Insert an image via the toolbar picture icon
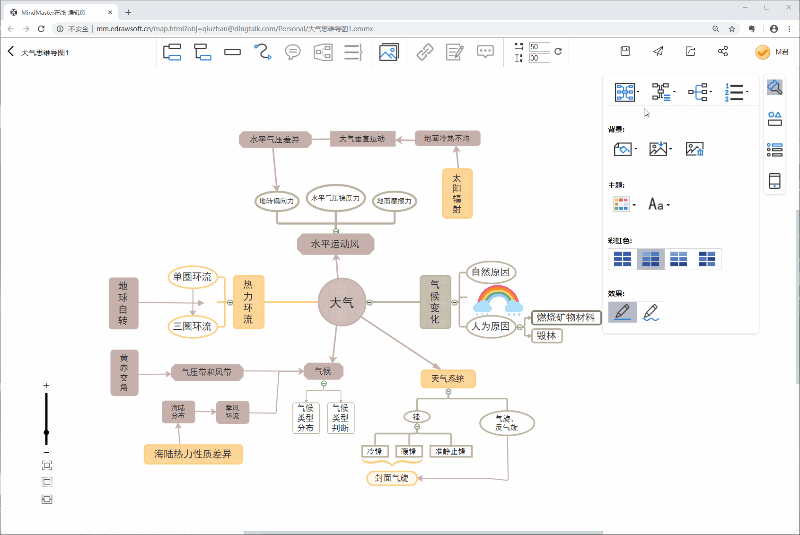 click(x=389, y=51)
